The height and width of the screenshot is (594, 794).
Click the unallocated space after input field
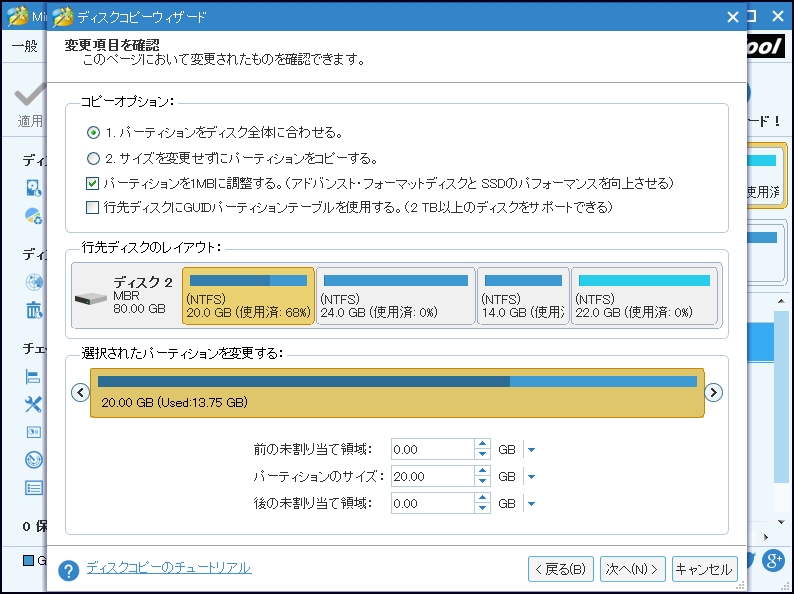pyautogui.click(x=432, y=504)
